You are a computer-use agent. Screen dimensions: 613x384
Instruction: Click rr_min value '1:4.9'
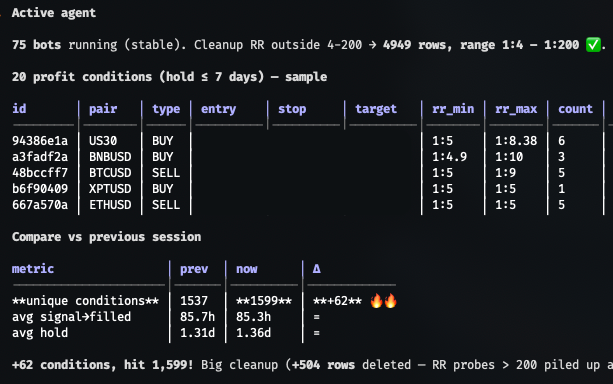(x=450, y=156)
